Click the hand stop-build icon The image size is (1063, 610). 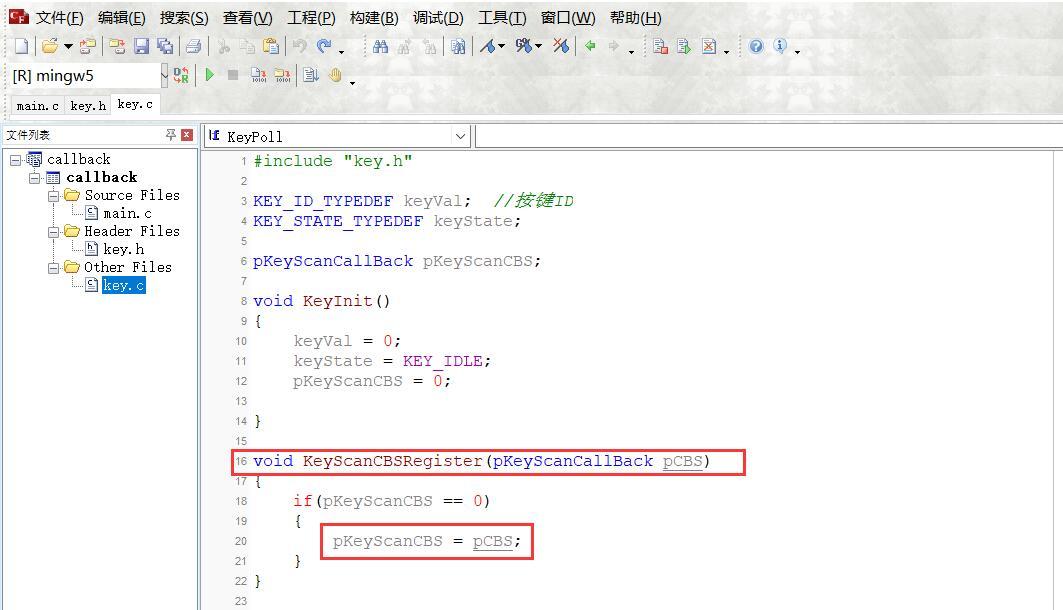click(x=336, y=75)
